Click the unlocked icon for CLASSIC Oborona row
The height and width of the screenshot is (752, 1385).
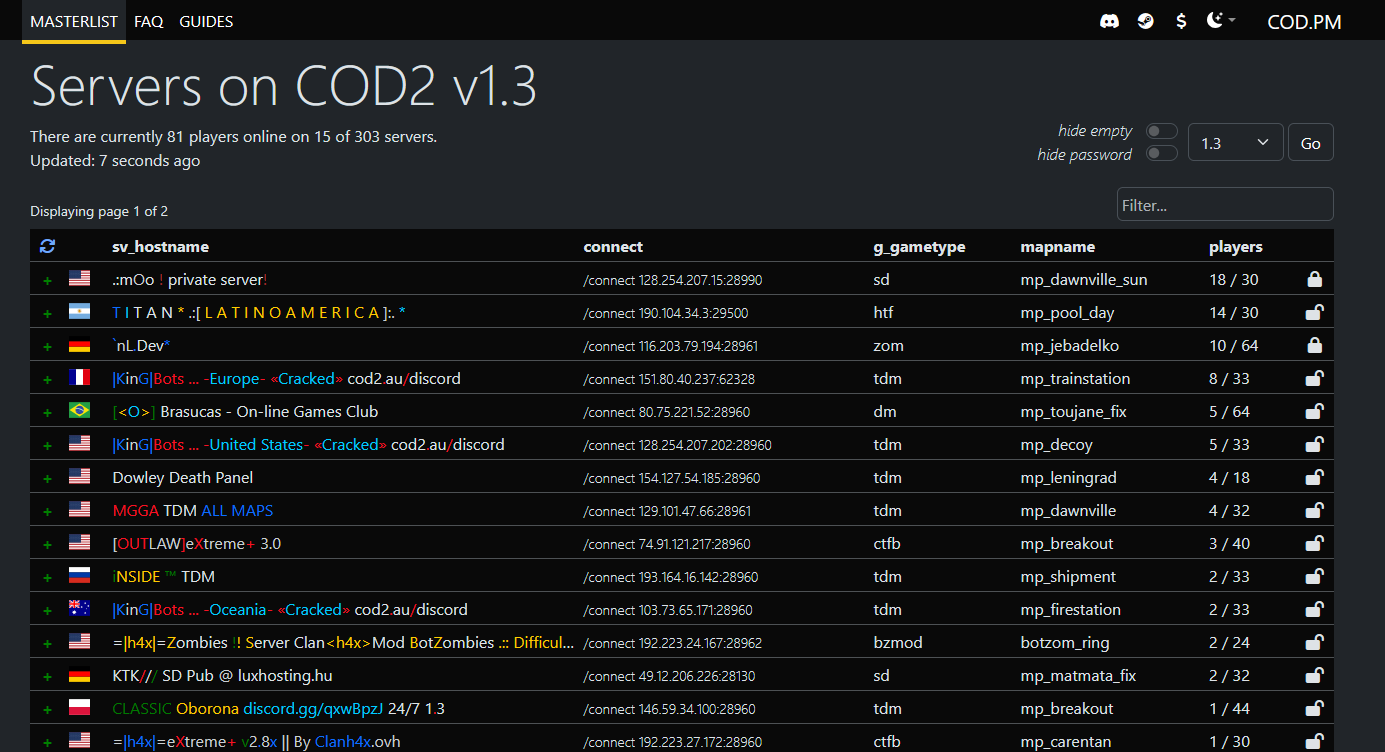coord(1315,709)
